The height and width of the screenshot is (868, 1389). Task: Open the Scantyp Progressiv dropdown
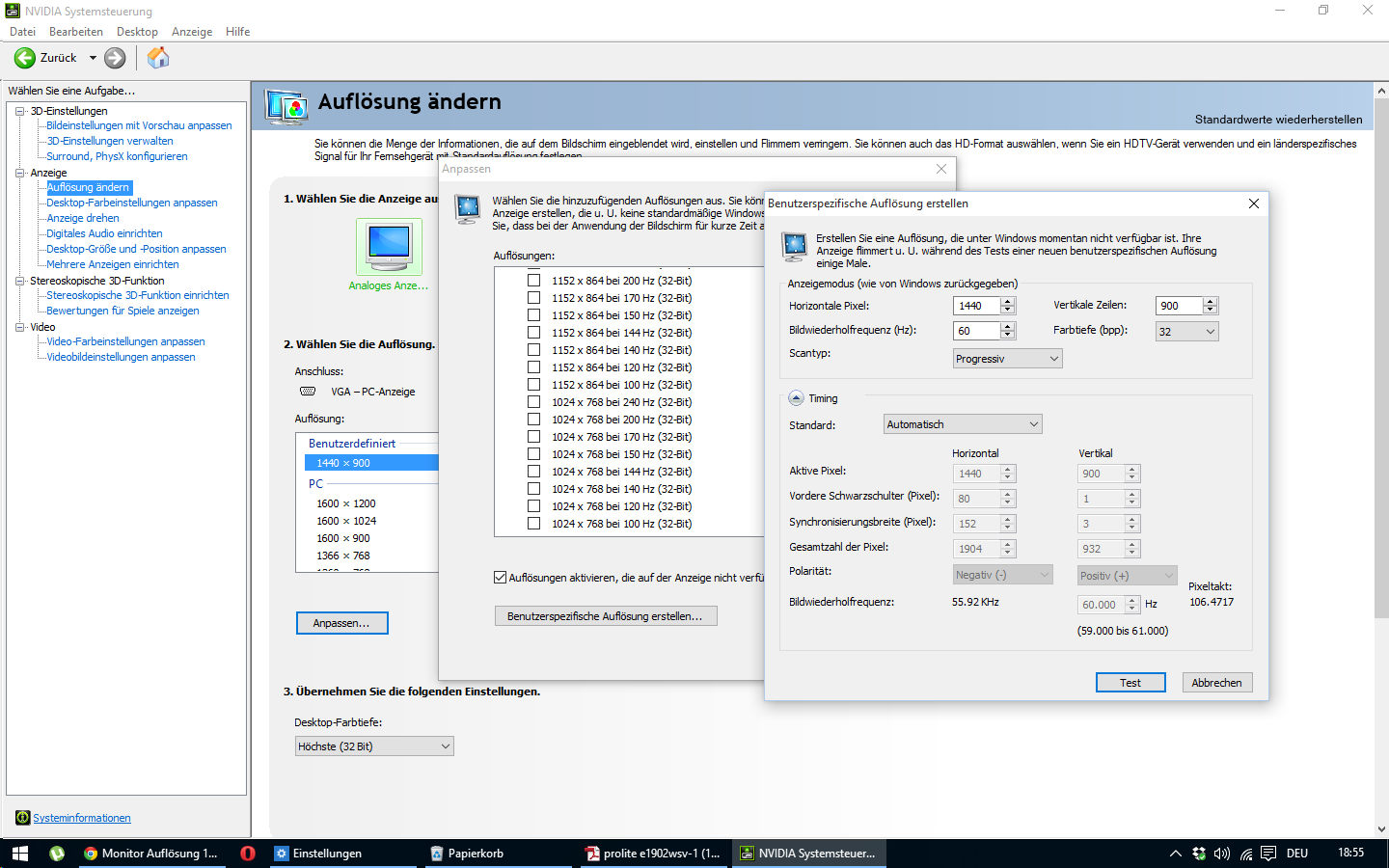coord(1008,359)
